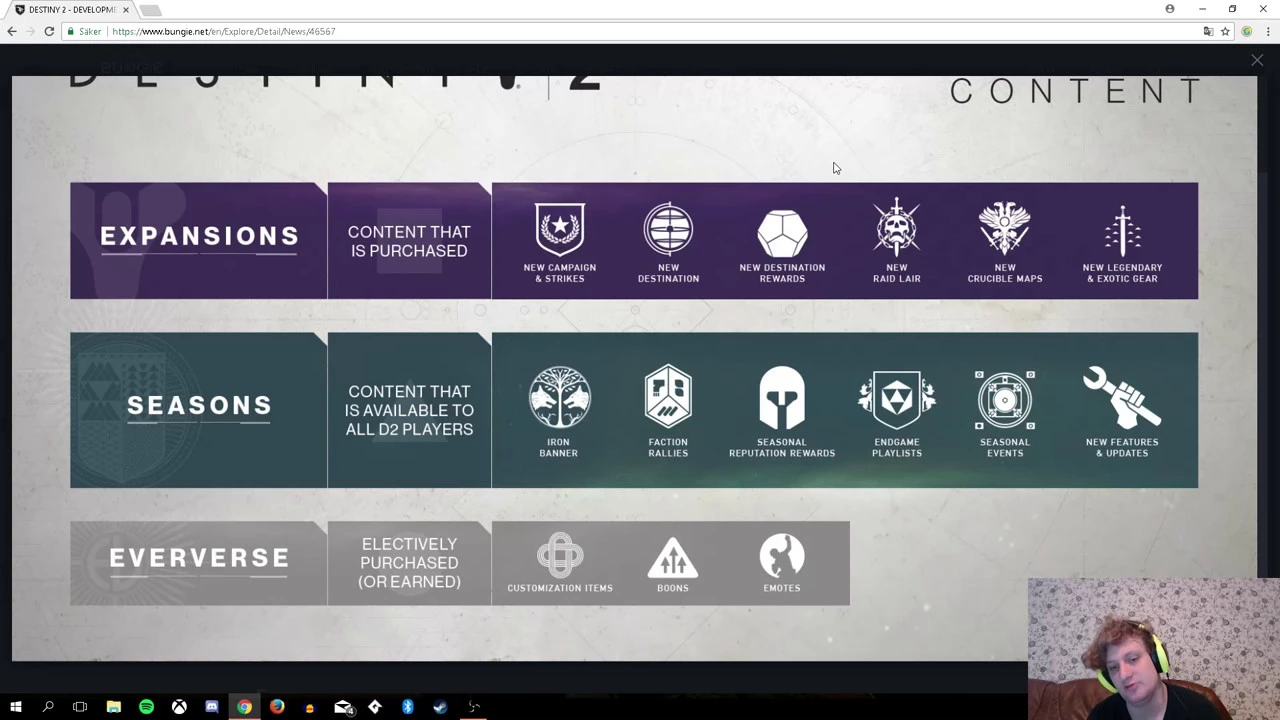The width and height of the screenshot is (1280, 720).
Task: Open Firefox from the taskbar
Action: (x=277, y=707)
